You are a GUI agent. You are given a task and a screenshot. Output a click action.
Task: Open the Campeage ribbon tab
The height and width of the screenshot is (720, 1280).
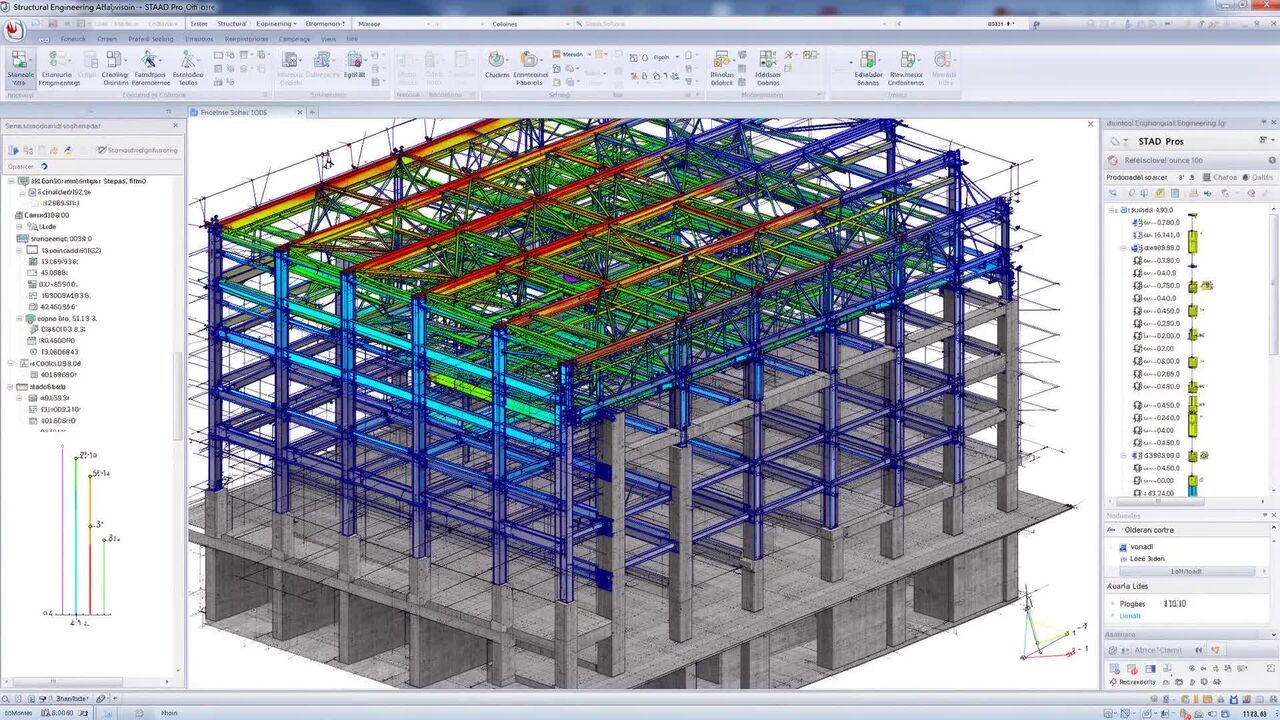294,39
